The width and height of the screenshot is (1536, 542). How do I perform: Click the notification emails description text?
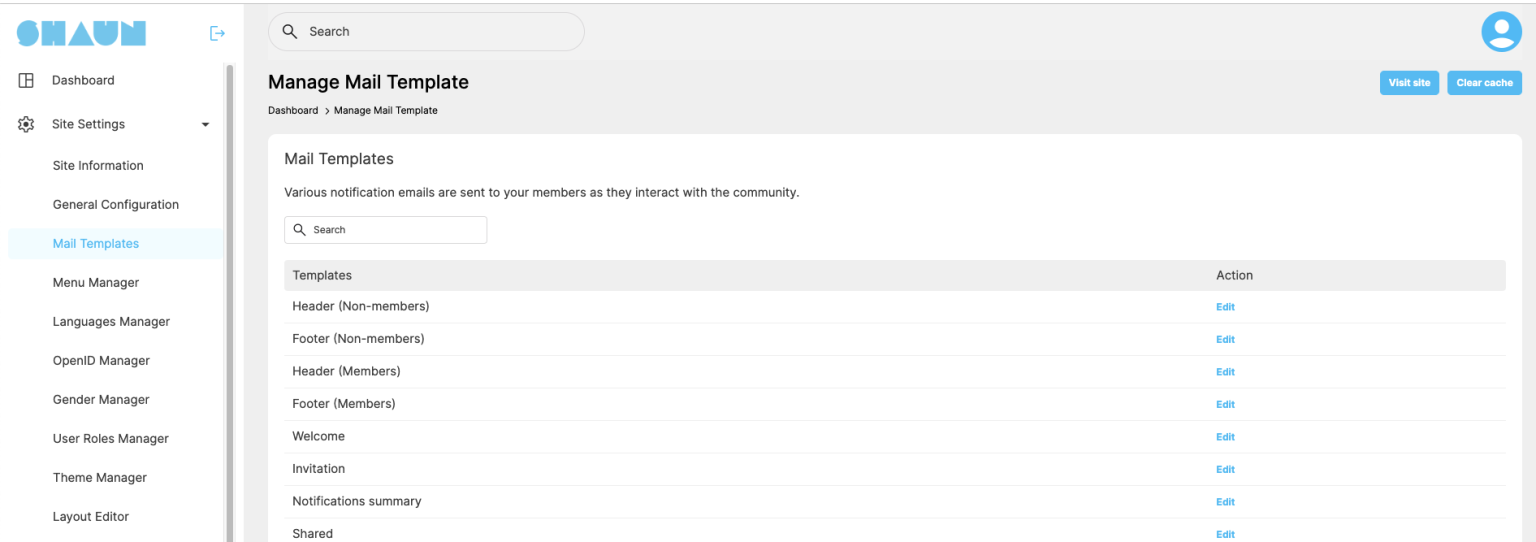[x=542, y=193]
